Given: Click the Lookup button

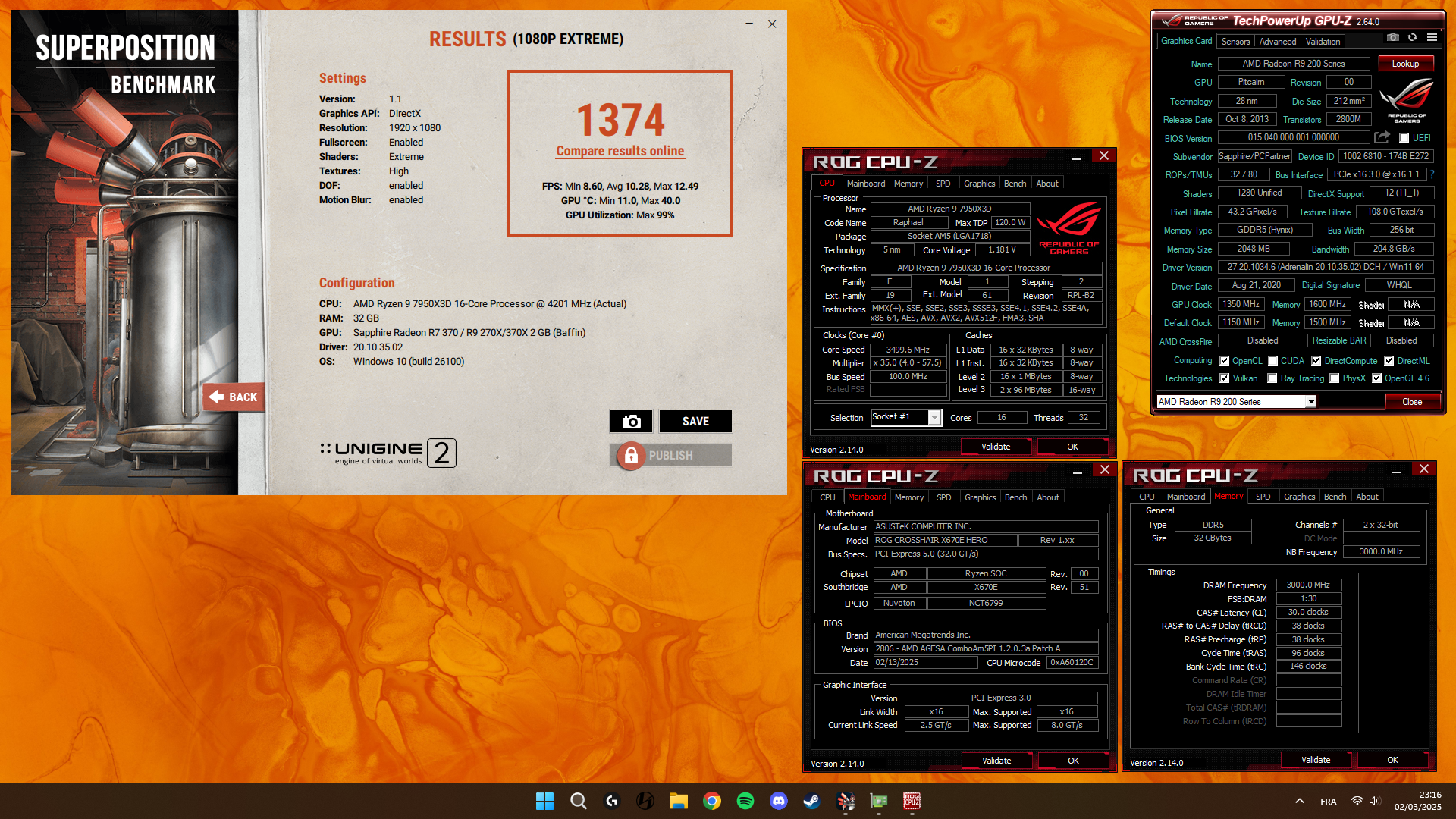Looking at the screenshot, I should click(x=1405, y=64).
